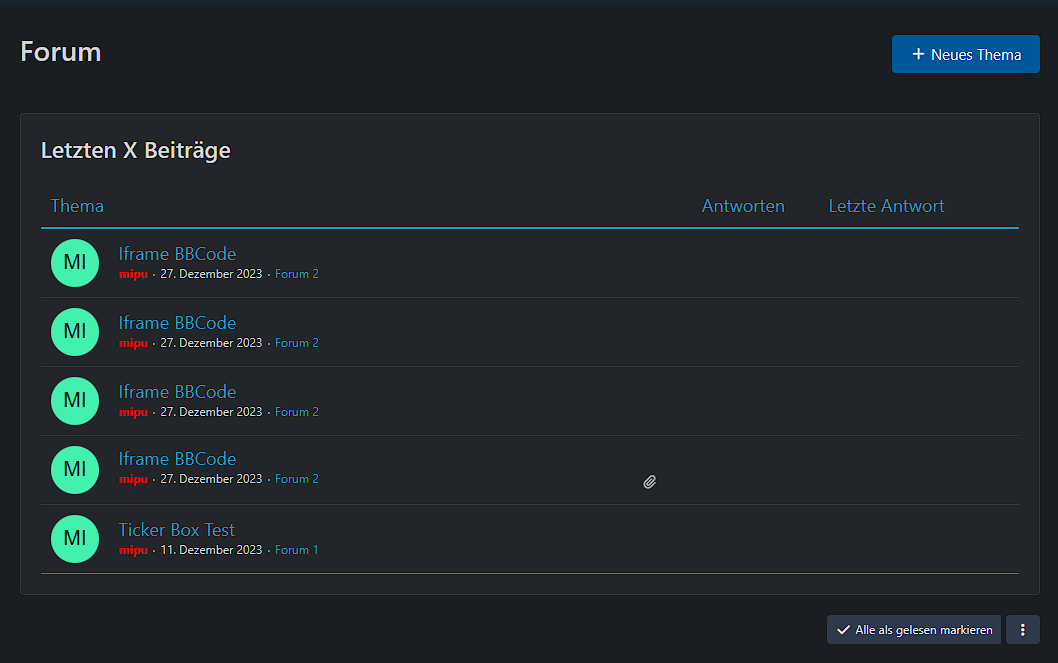Open the three-dots more options menu
1058x663 pixels.
(x=1022, y=630)
